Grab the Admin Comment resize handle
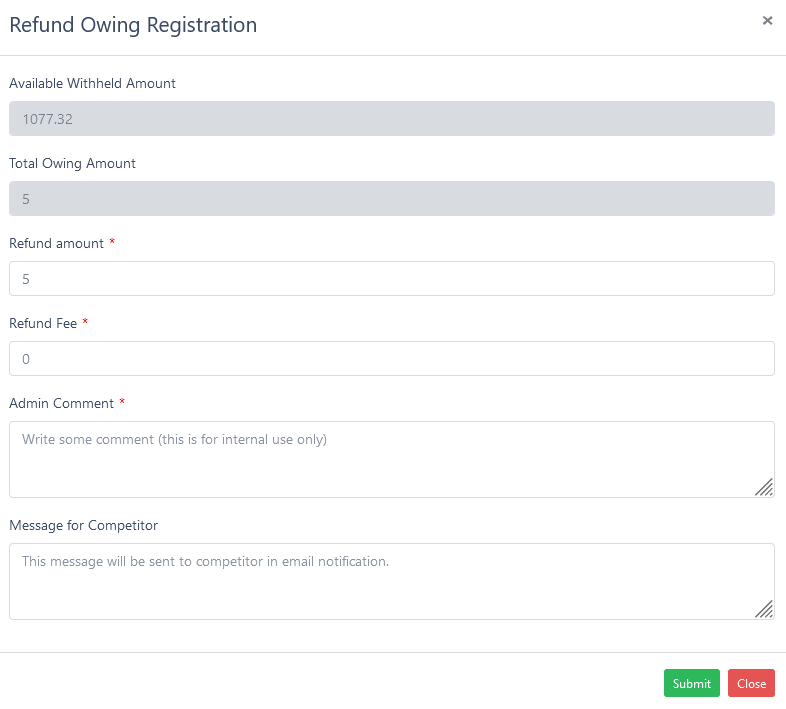Image resolution: width=786 pixels, height=709 pixels. coord(764,487)
